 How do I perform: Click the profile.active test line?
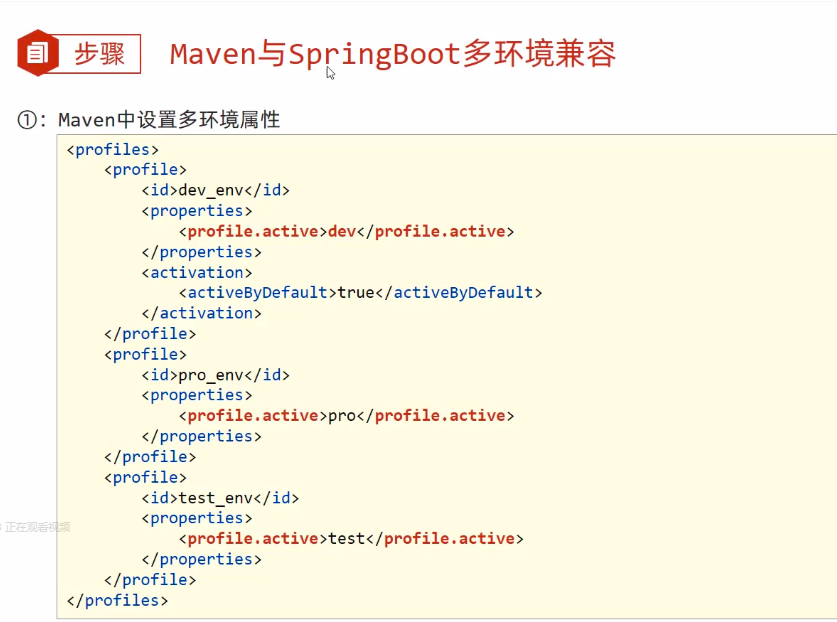tap(351, 538)
